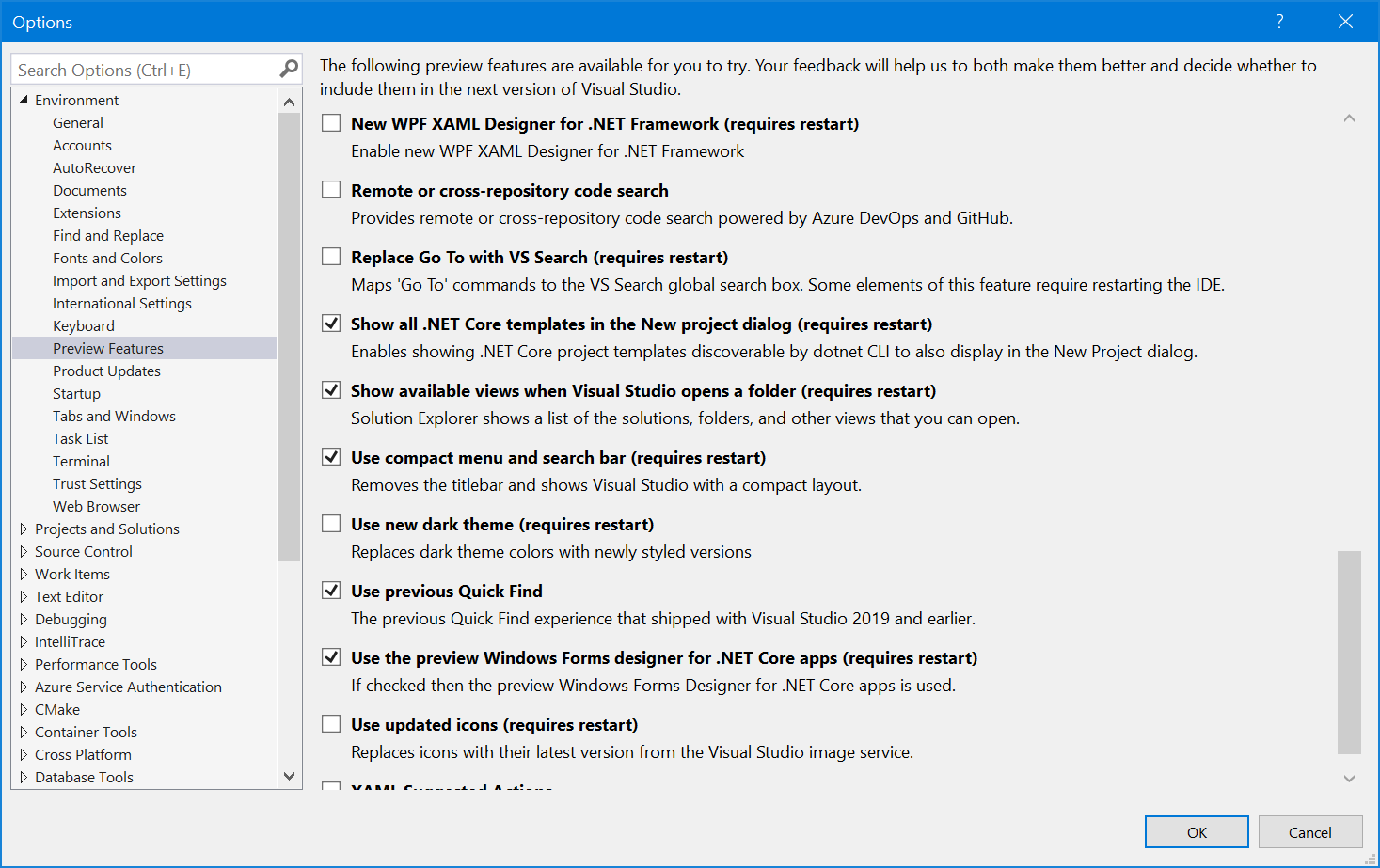Image resolution: width=1380 pixels, height=868 pixels.
Task: Expand the Source Control node
Action: (x=24, y=551)
